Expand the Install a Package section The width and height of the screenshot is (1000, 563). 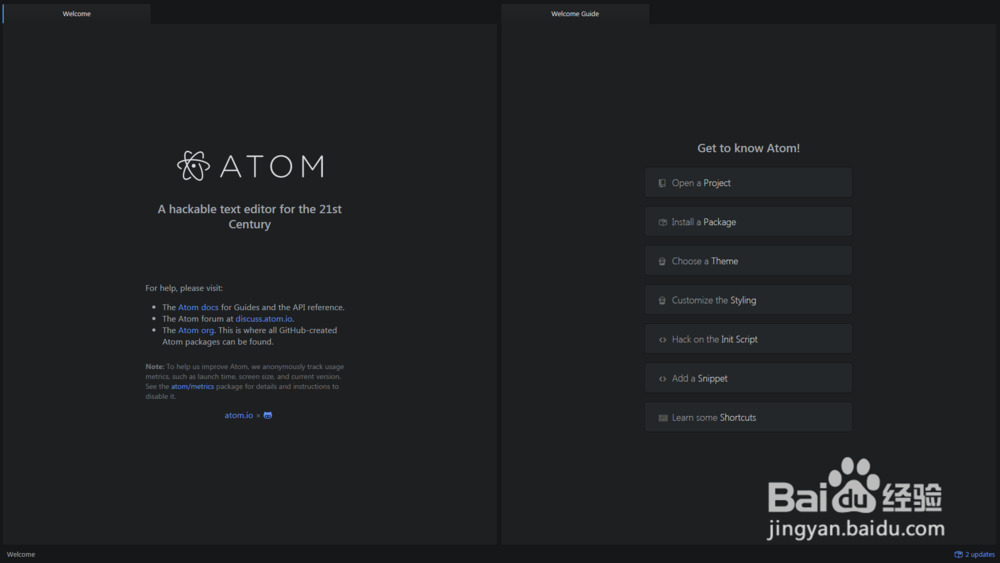[748, 222]
